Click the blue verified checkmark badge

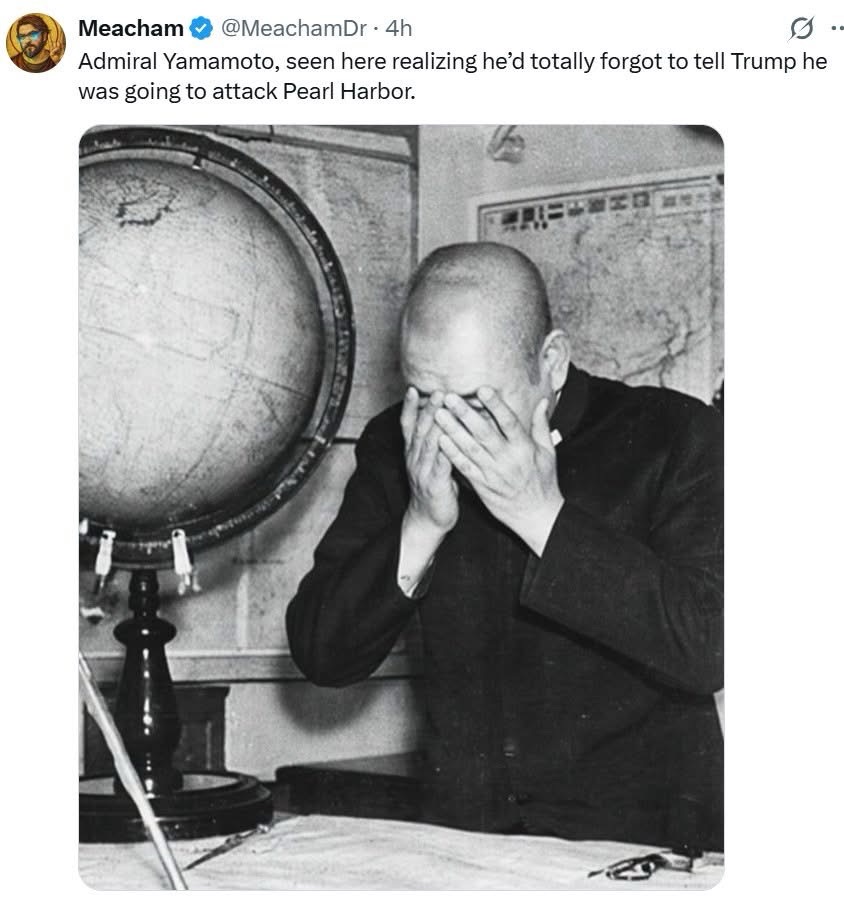click(201, 28)
